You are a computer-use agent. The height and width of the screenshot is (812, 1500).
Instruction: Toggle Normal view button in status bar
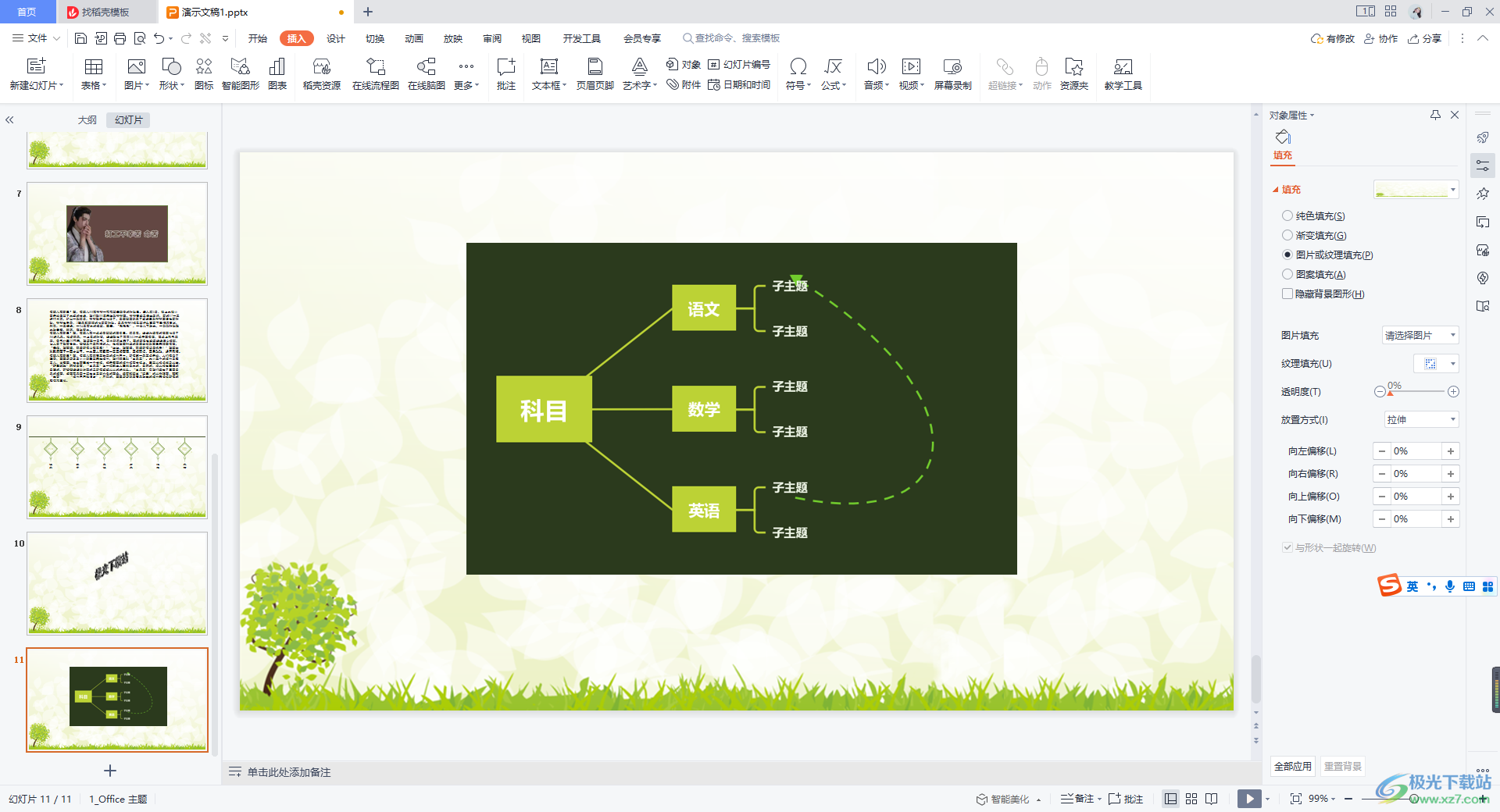click(1170, 799)
